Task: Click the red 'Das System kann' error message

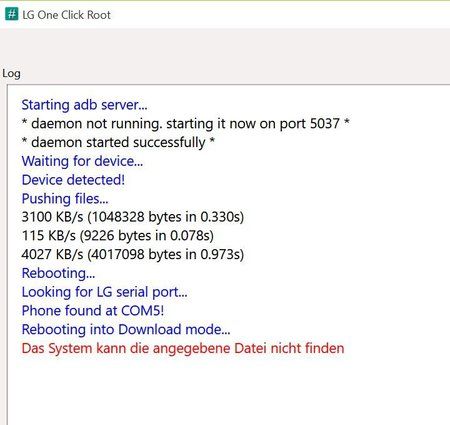Action: [183, 348]
